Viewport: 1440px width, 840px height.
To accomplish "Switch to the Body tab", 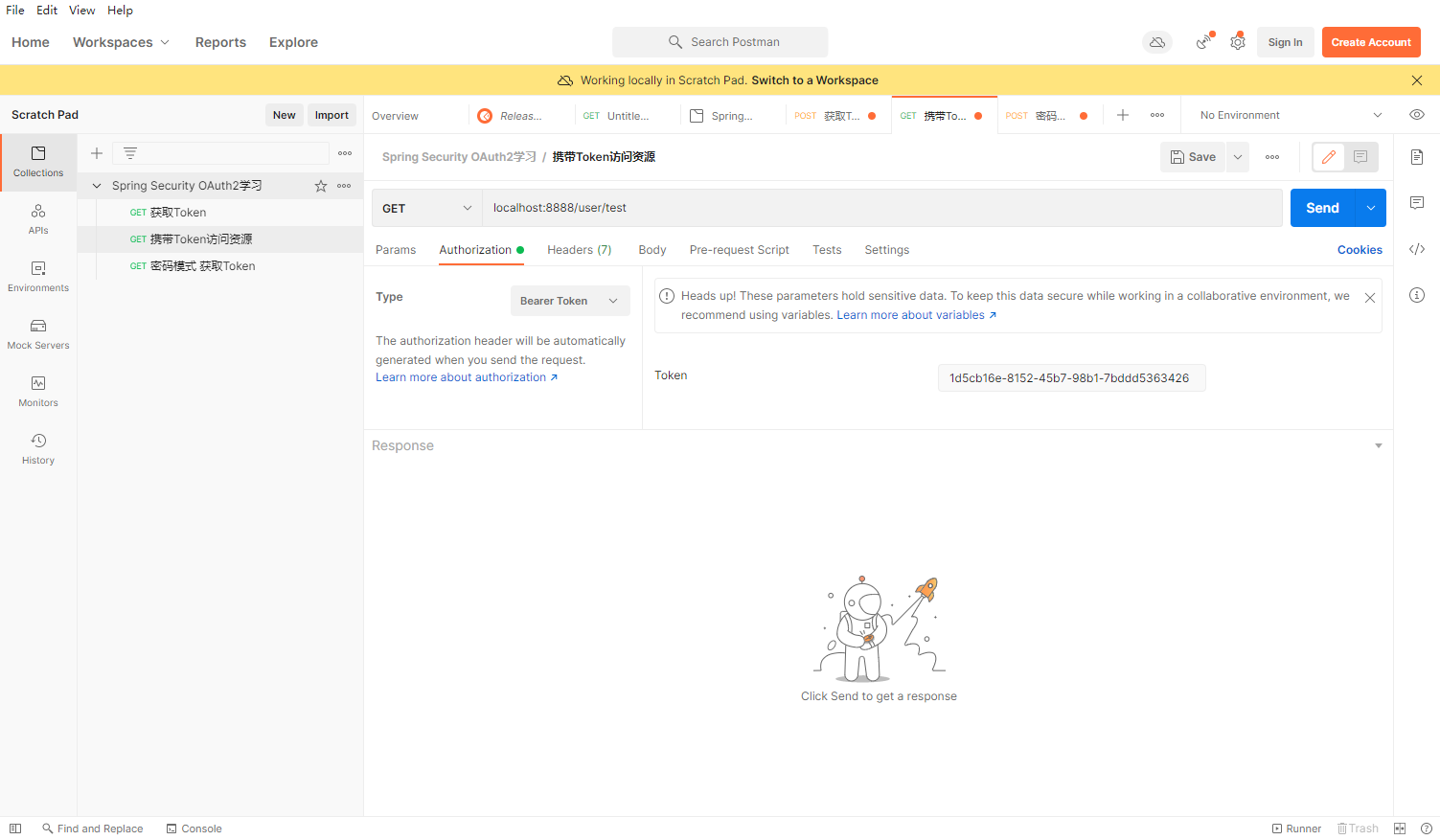I will [652, 250].
